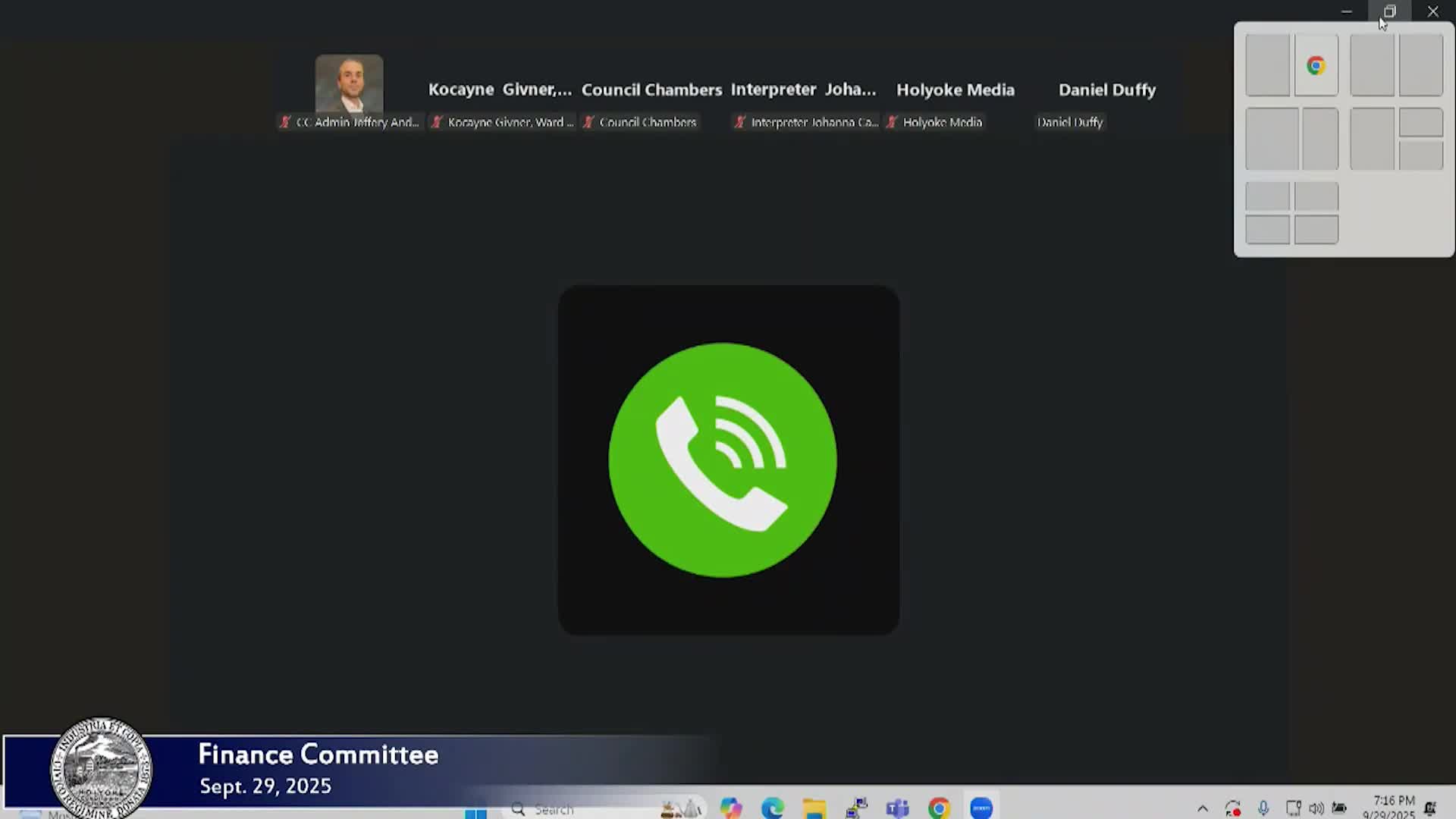Image resolution: width=1456 pixels, height=819 pixels.
Task: Select the top-left quadrant of the four-grid snap layout
Action: point(1267,196)
